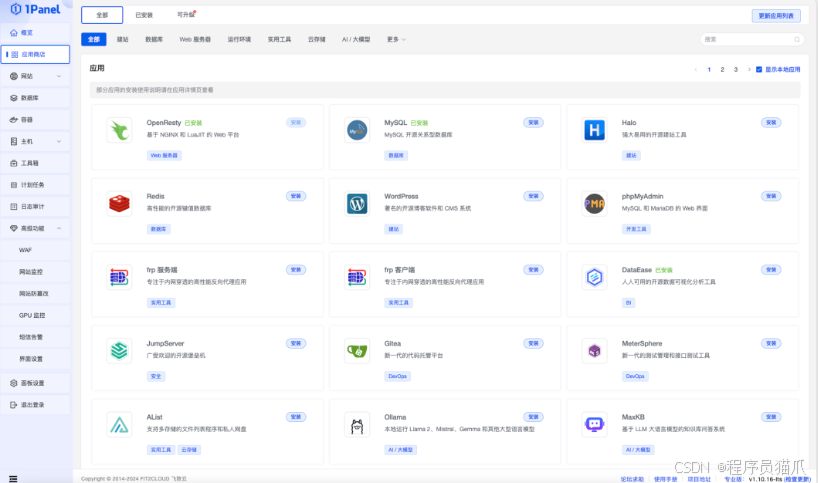The image size is (818, 483).
Task: Open the JumpServer app icon
Action: pyautogui.click(x=119, y=351)
